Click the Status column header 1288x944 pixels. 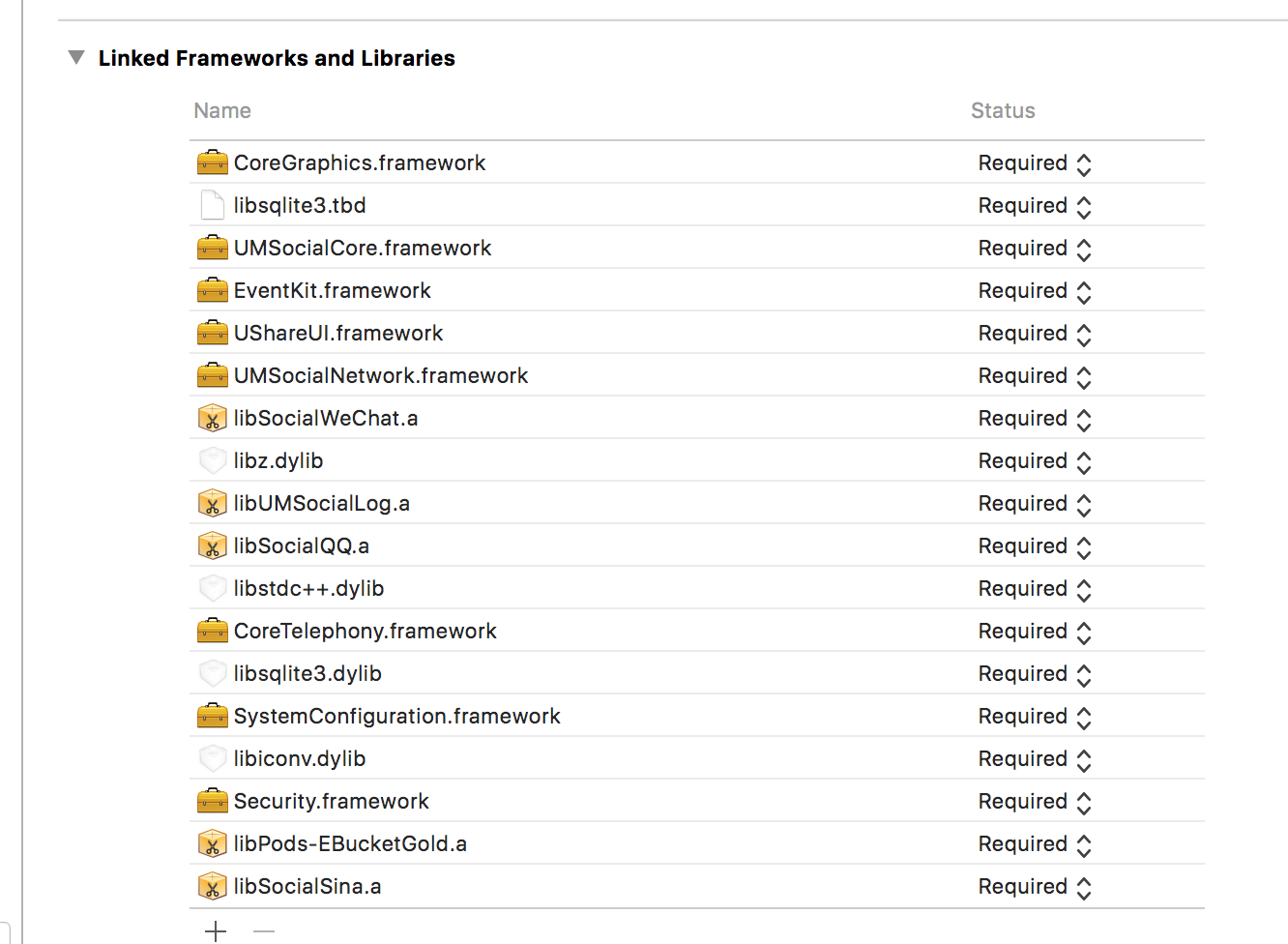pos(1003,110)
